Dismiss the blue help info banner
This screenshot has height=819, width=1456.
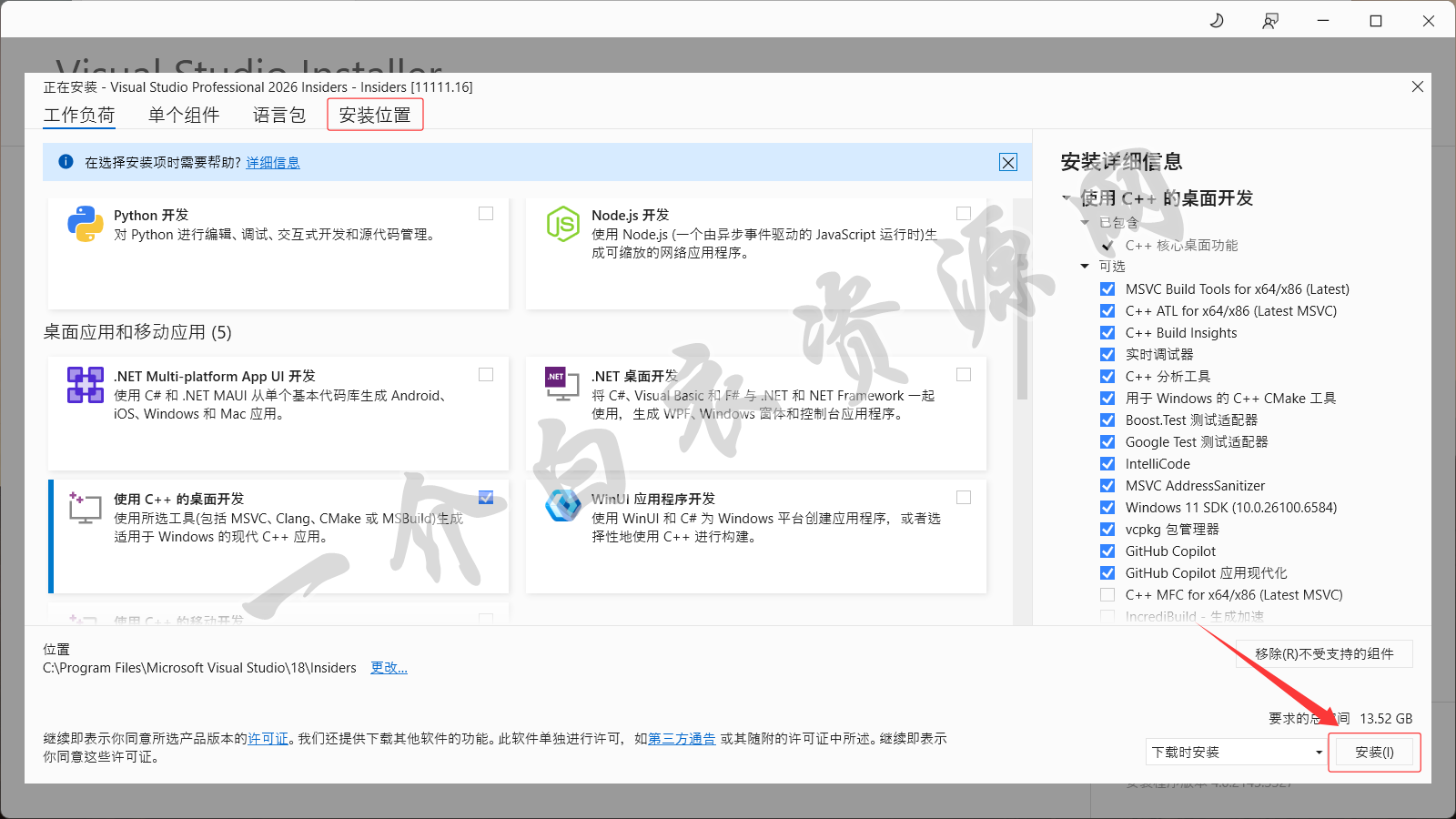(x=1008, y=162)
